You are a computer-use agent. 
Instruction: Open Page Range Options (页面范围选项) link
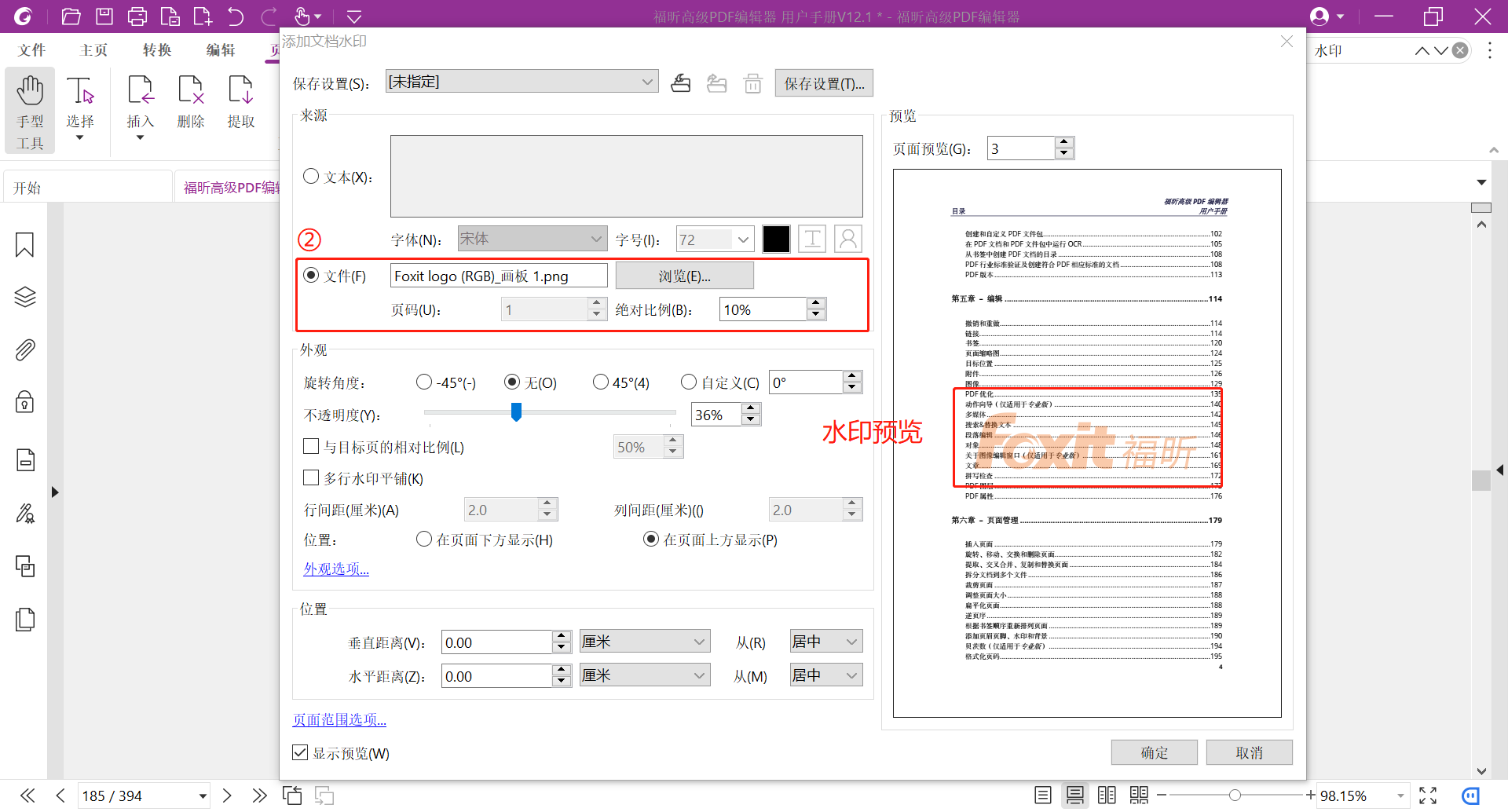(339, 719)
